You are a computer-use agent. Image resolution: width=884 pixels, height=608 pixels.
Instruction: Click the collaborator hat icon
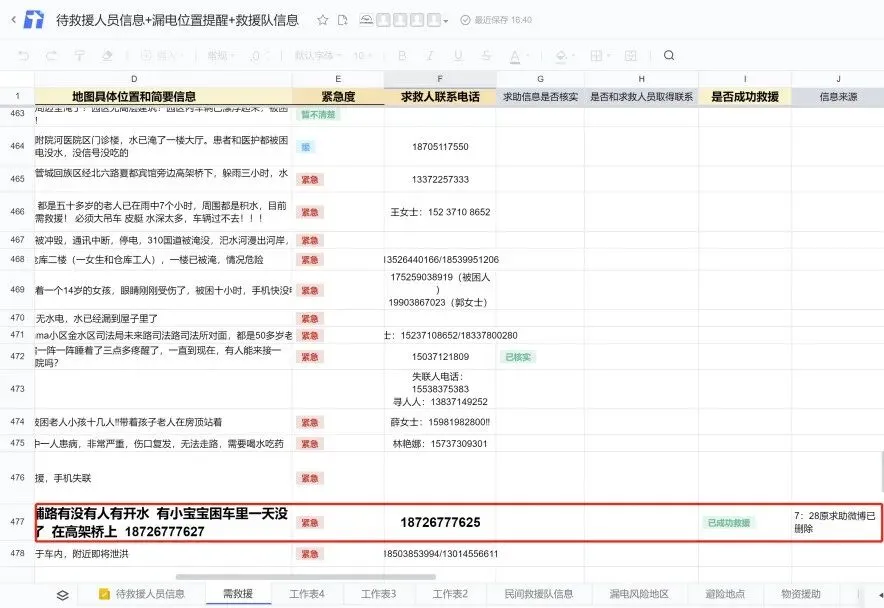coord(366,20)
